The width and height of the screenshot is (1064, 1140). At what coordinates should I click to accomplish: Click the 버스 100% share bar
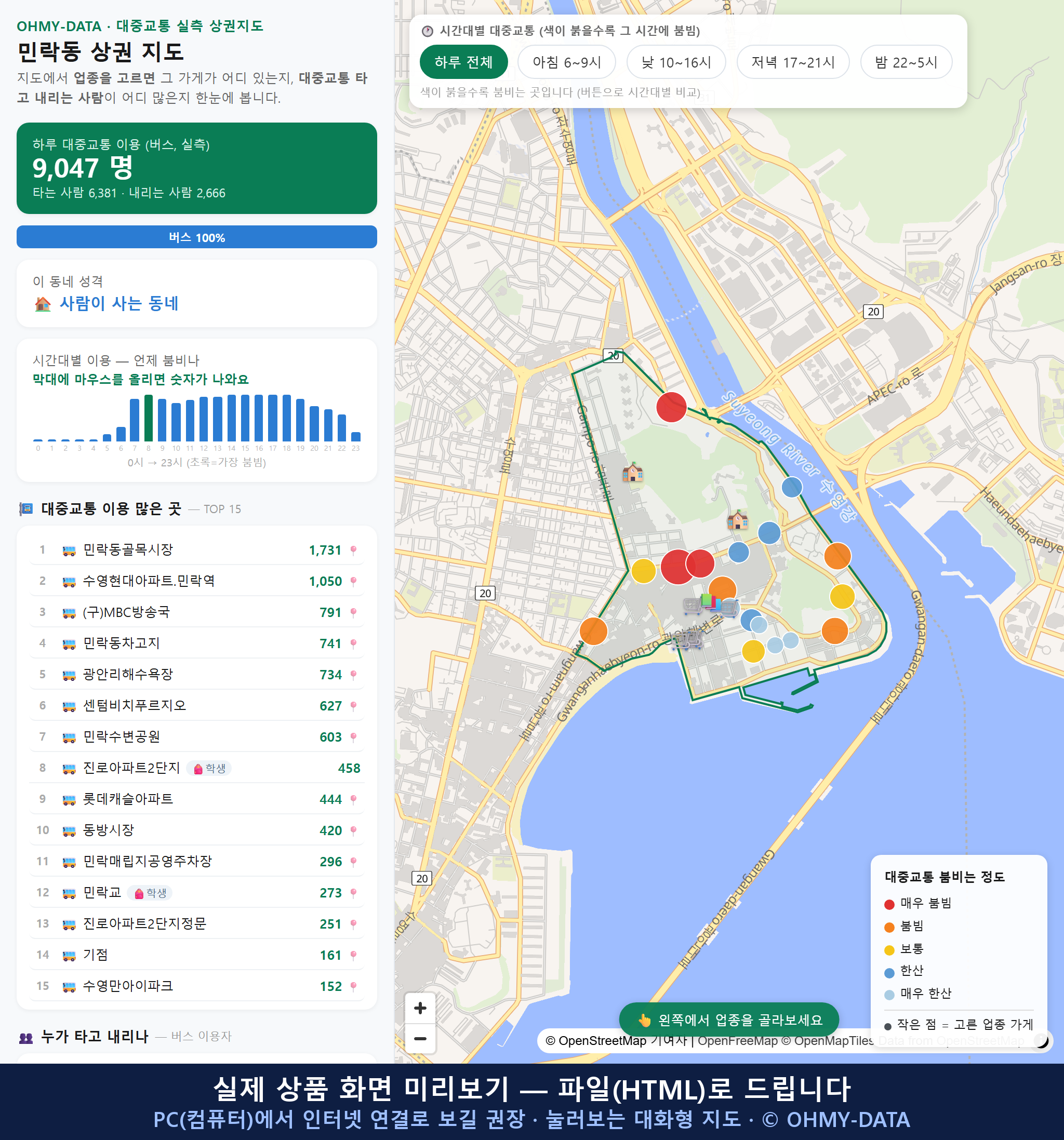197,237
